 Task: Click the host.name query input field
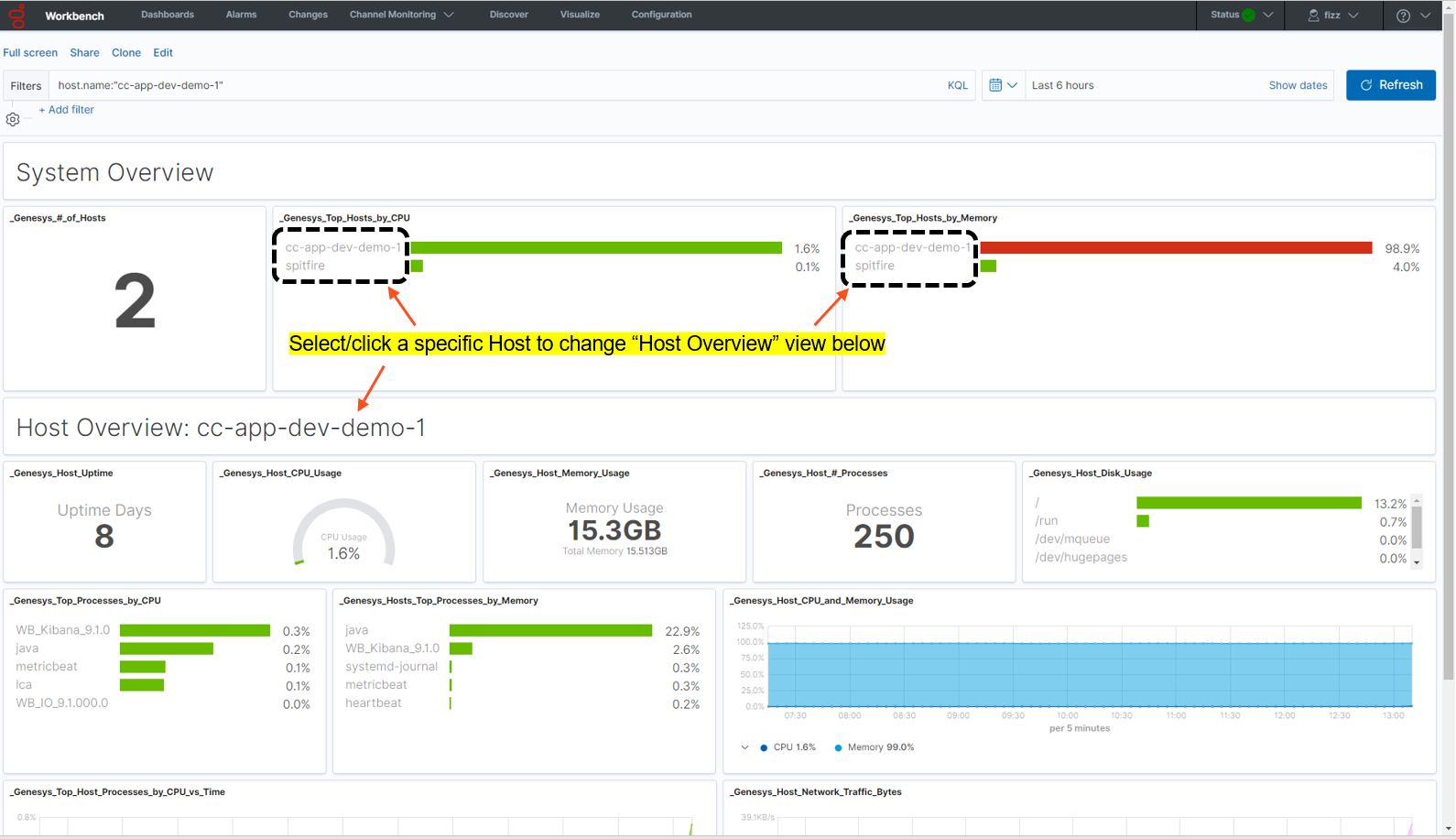[x=494, y=85]
